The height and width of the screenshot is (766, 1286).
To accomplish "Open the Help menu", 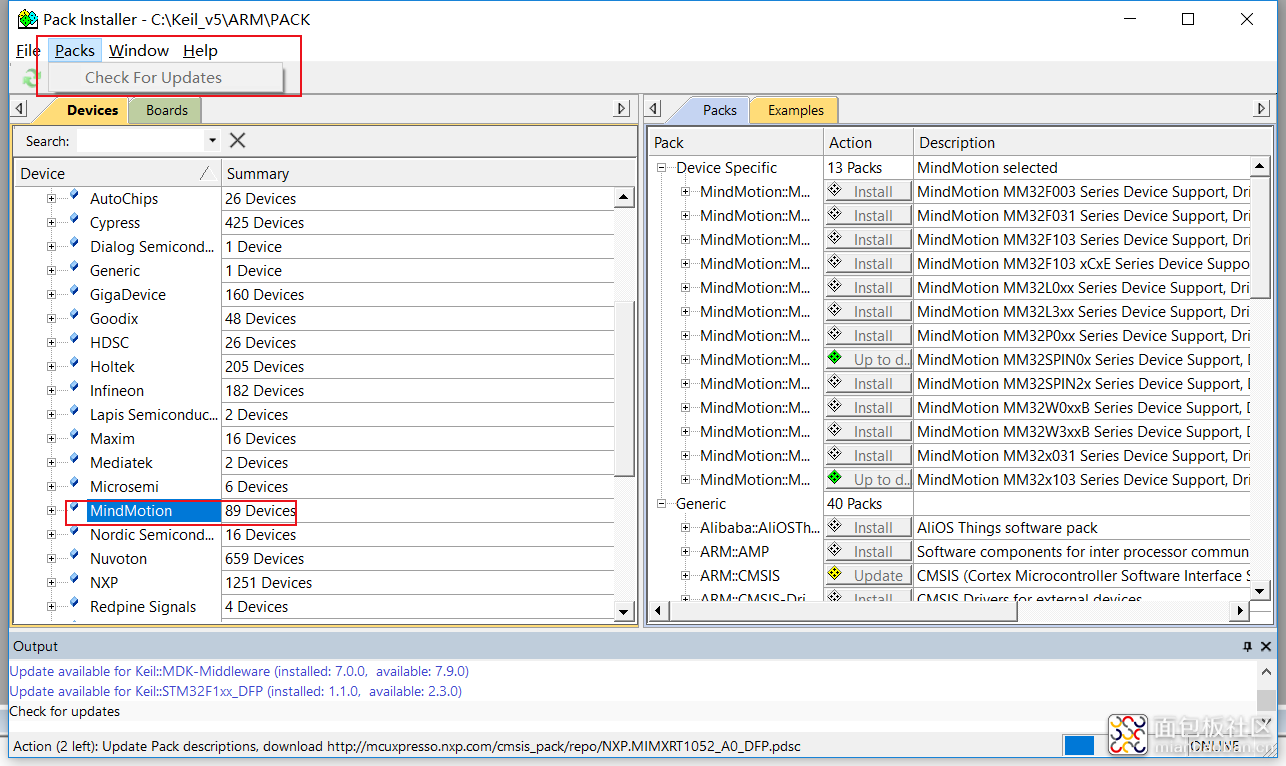I will tap(200, 50).
